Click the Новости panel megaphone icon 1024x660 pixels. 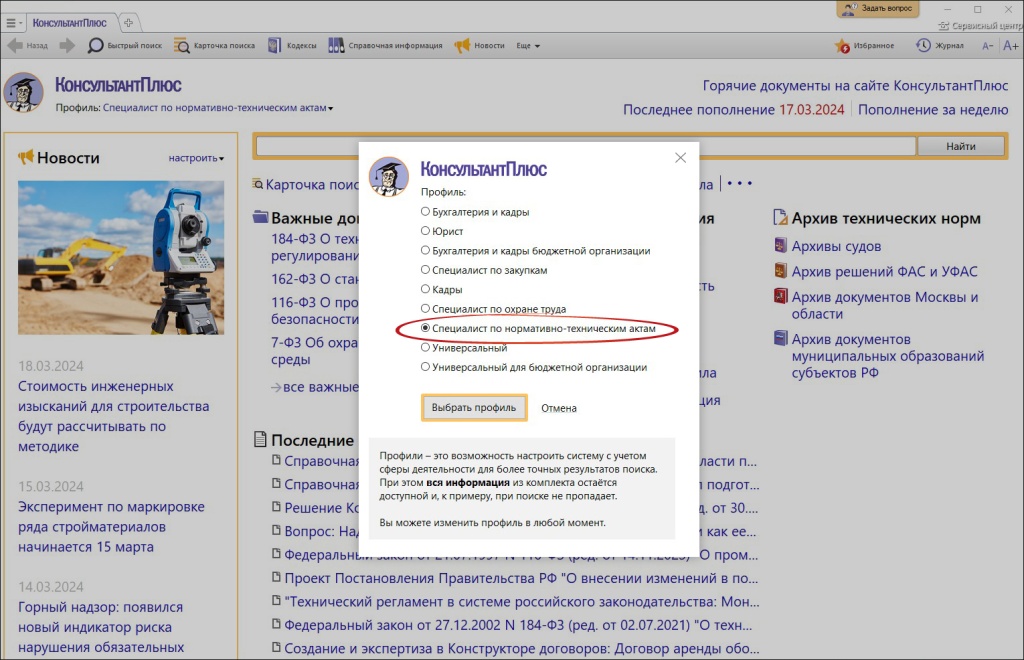click(25, 157)
